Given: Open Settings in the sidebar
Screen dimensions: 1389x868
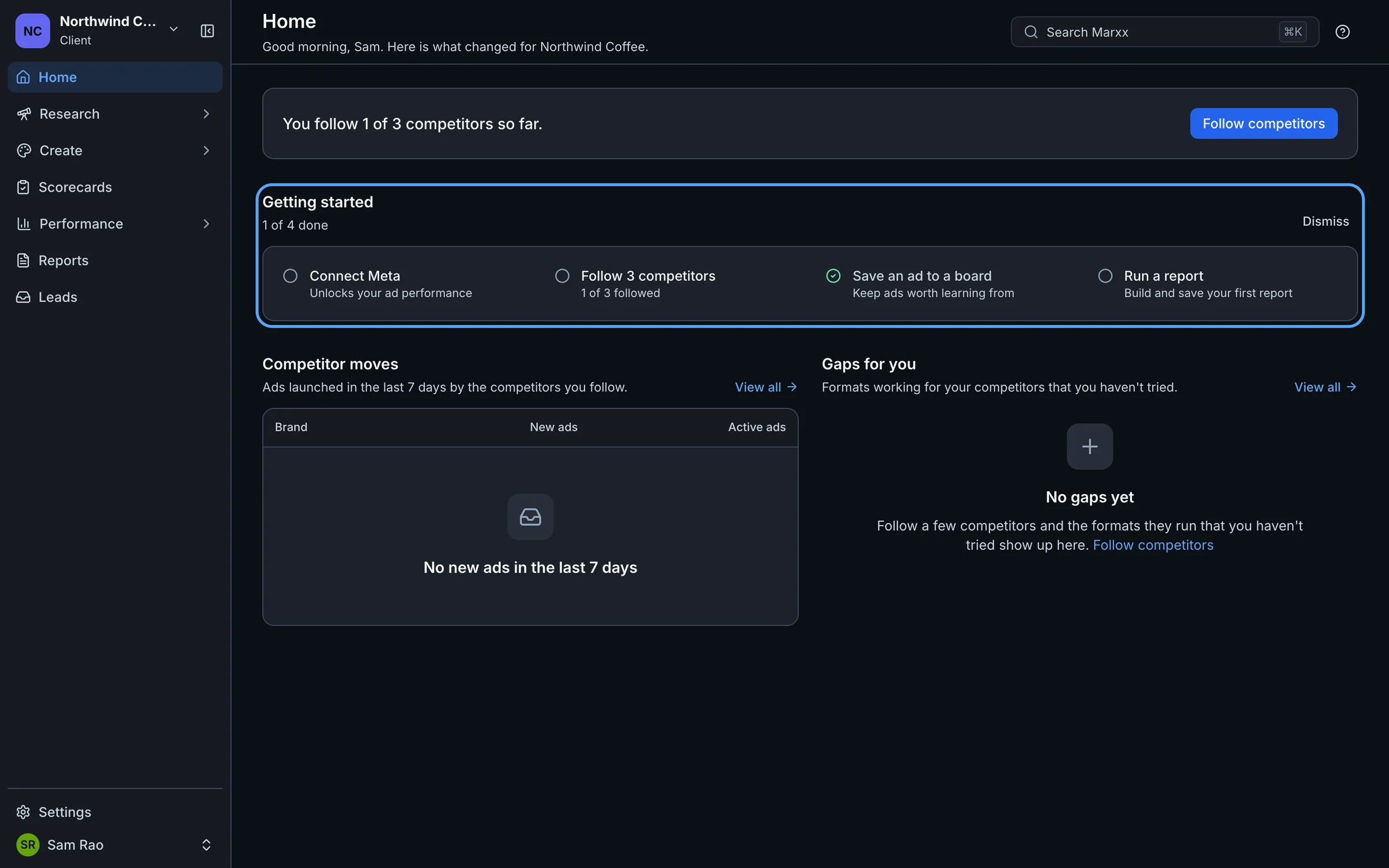Looking at the screenshot, I should pos(115,812).
